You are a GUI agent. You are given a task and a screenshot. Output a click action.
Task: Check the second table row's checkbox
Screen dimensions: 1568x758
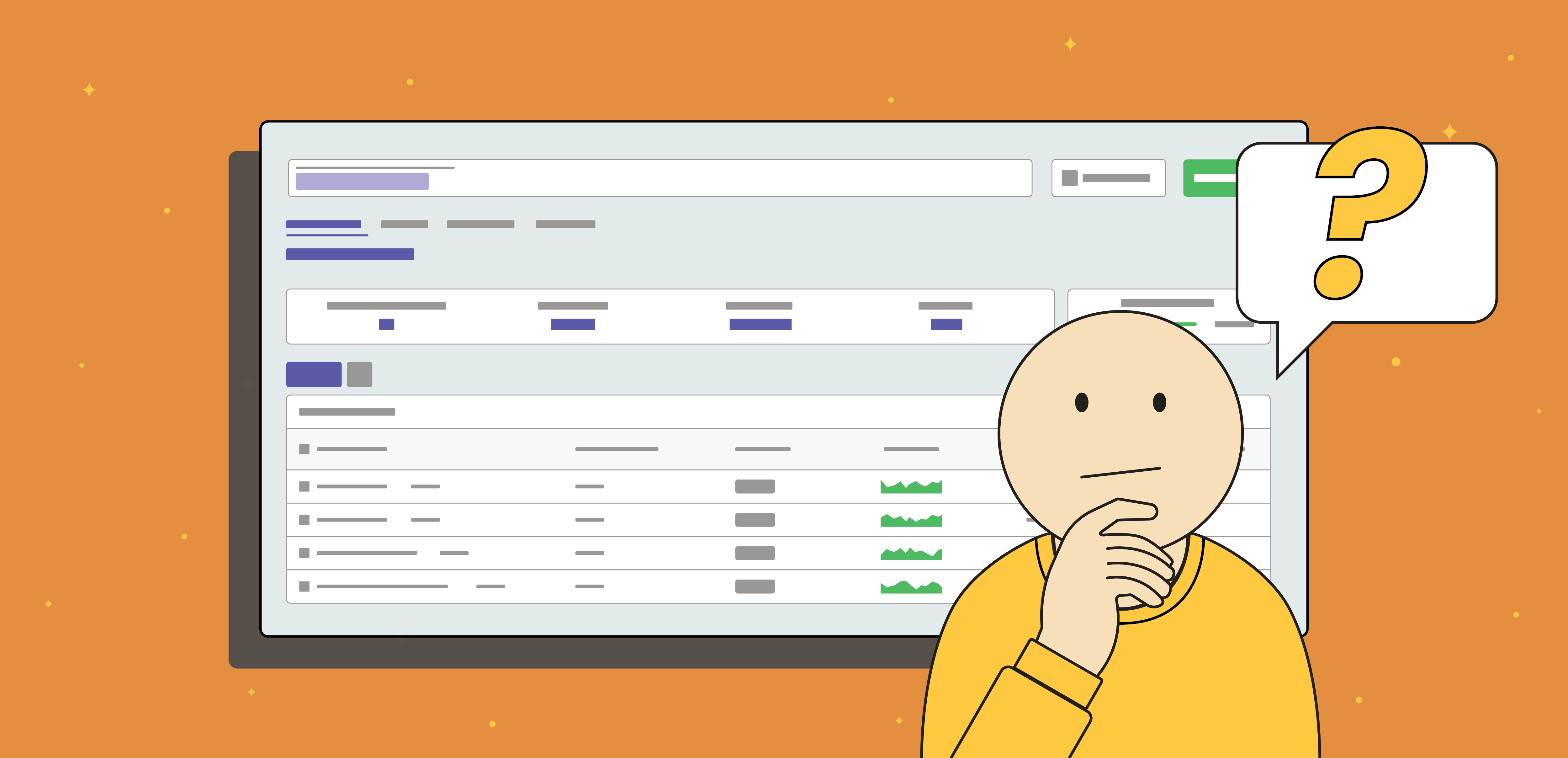pyautogui.click(x=304, y=520)
